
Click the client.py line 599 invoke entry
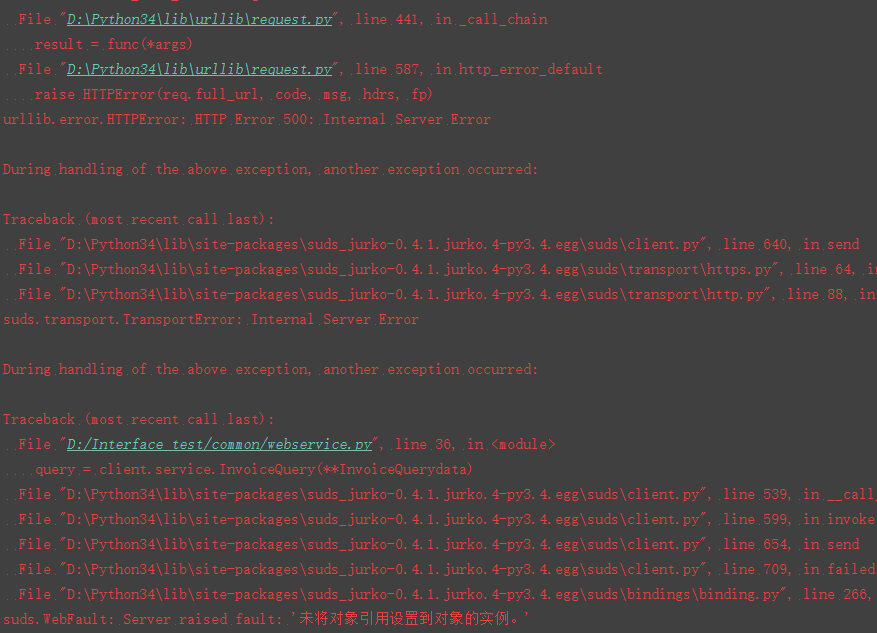[x=447, y=519]
